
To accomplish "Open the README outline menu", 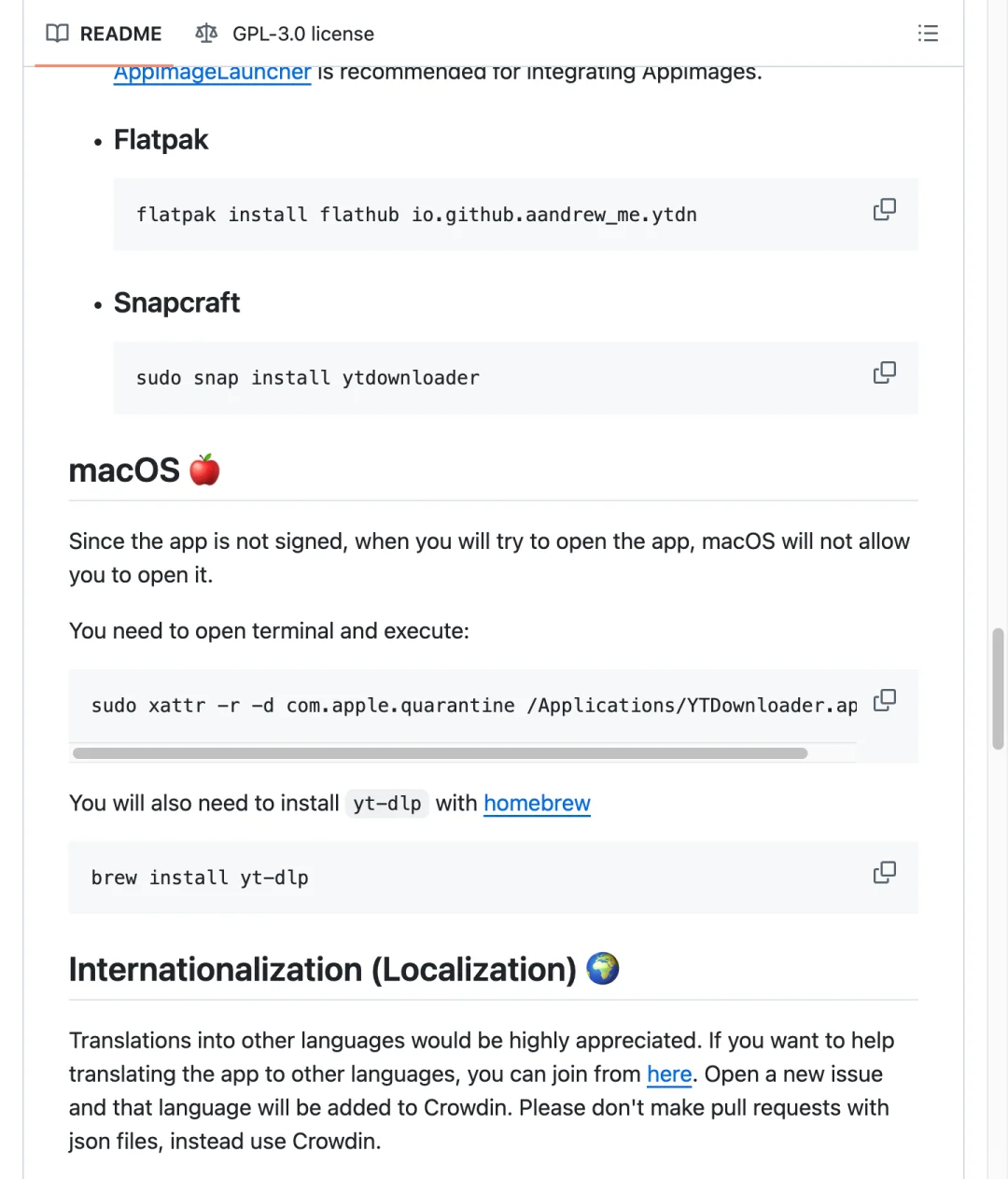I will [x=928, y=34].
